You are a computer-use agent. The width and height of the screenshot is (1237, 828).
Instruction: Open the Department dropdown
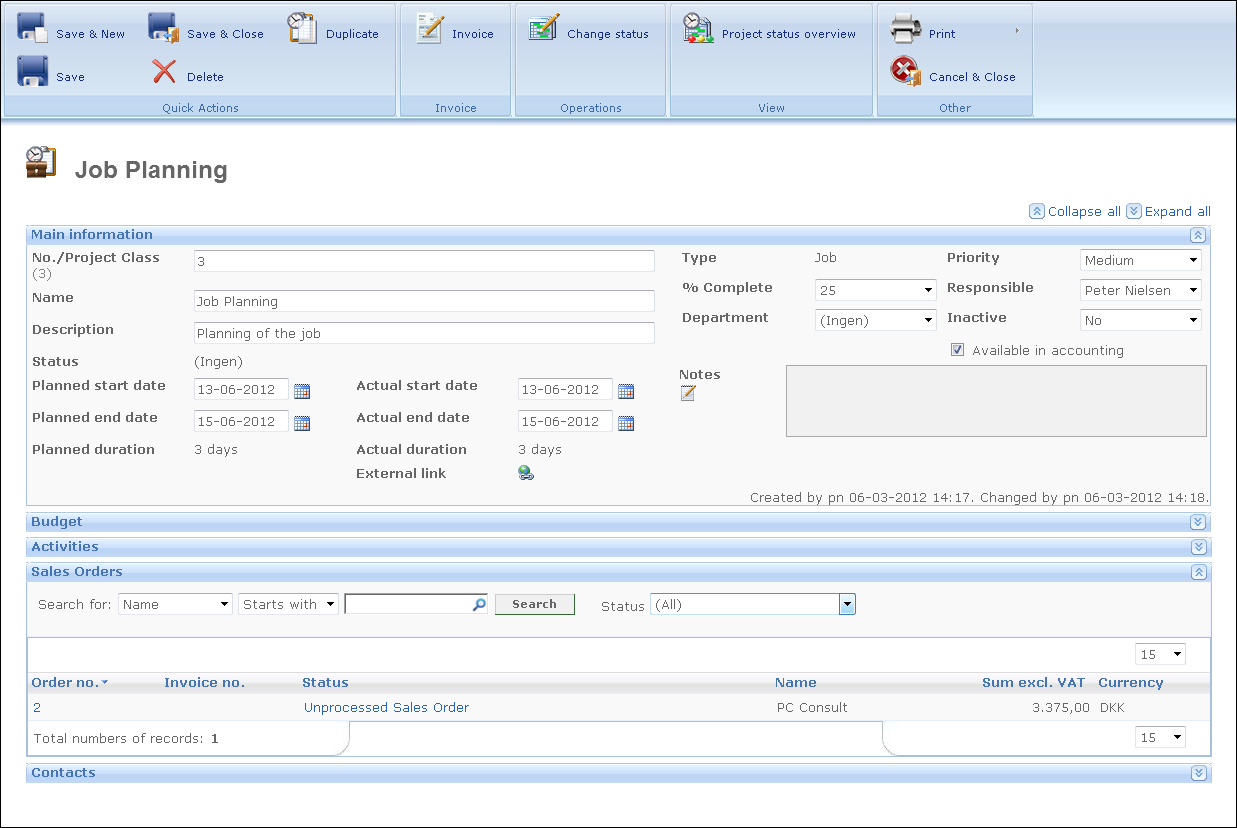point(876,320)
